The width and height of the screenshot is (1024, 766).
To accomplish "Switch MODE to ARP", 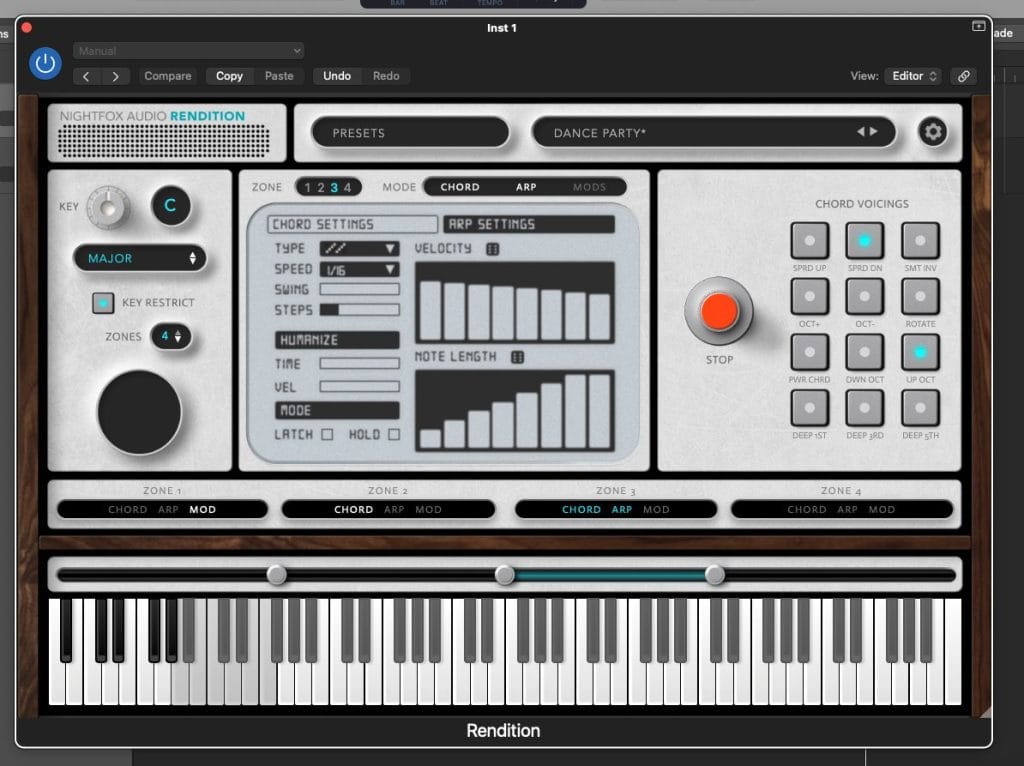I will (526, 187).
